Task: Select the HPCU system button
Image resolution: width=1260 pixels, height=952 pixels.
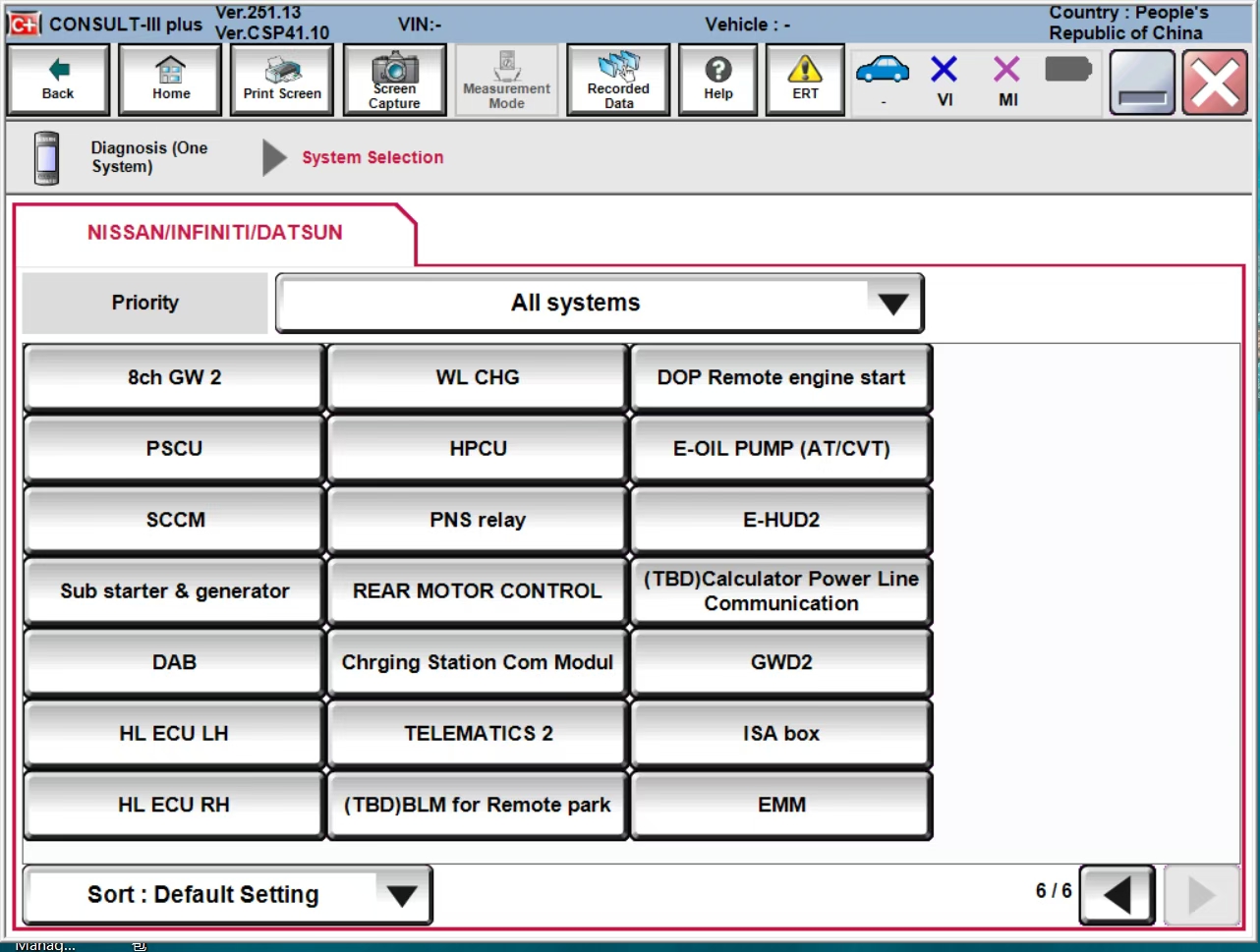Action: click(x=478, y=449)
